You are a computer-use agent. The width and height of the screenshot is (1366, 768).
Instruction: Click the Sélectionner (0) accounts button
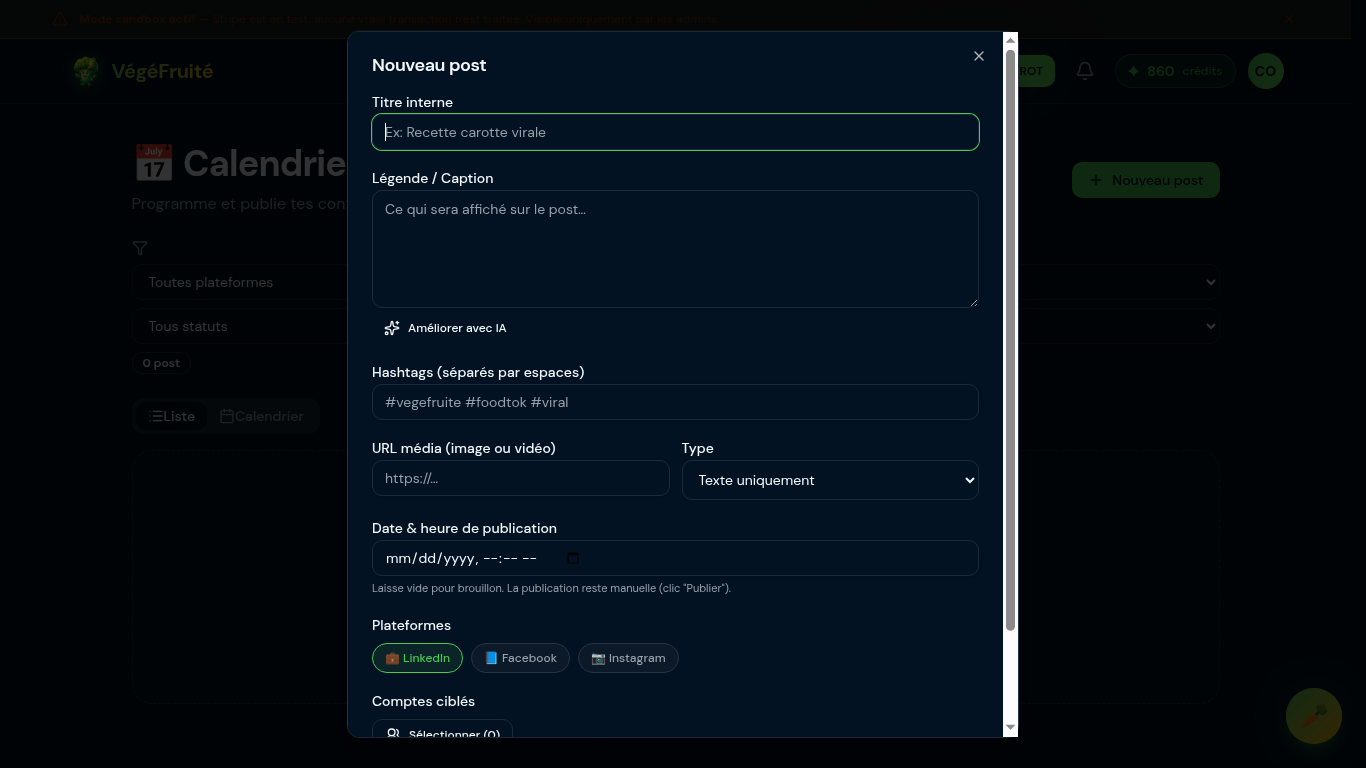coord(442,731)
